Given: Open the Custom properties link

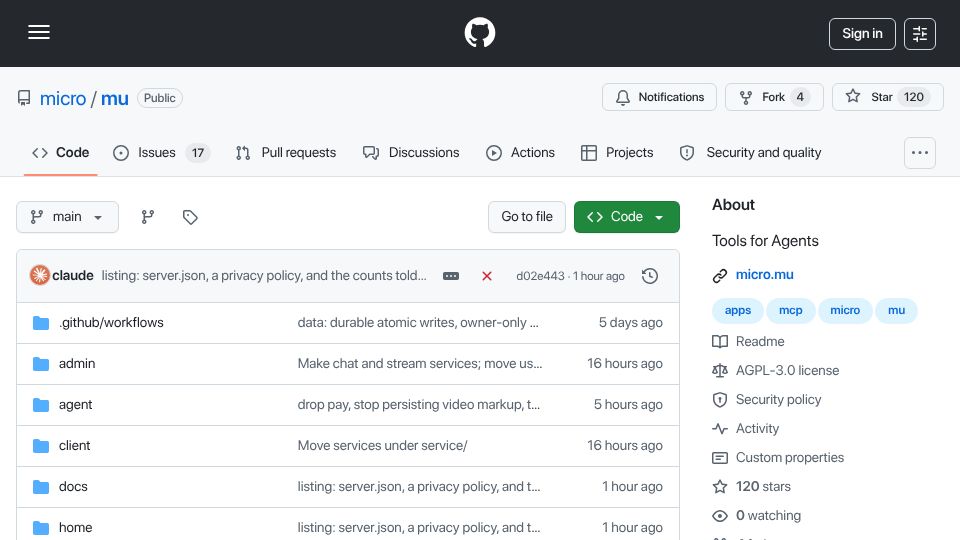Looking at the screenshot, I should point(790,458).
